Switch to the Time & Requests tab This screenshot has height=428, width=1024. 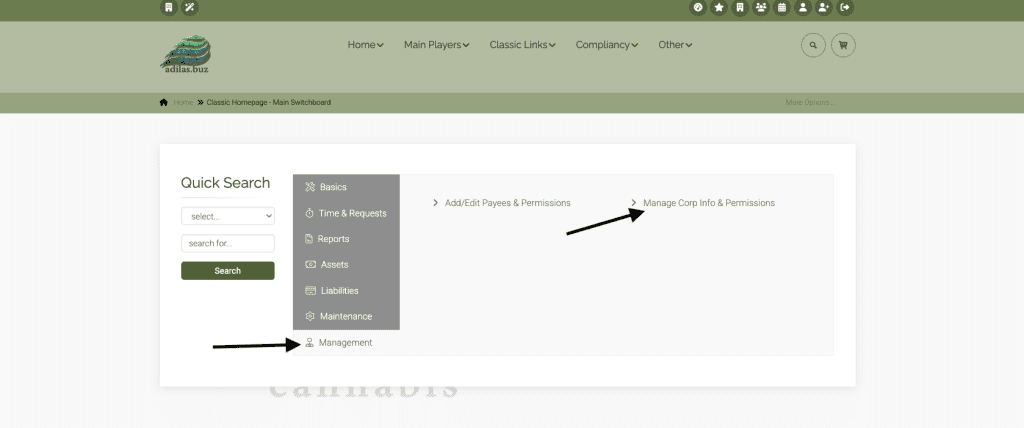point(352,213)
